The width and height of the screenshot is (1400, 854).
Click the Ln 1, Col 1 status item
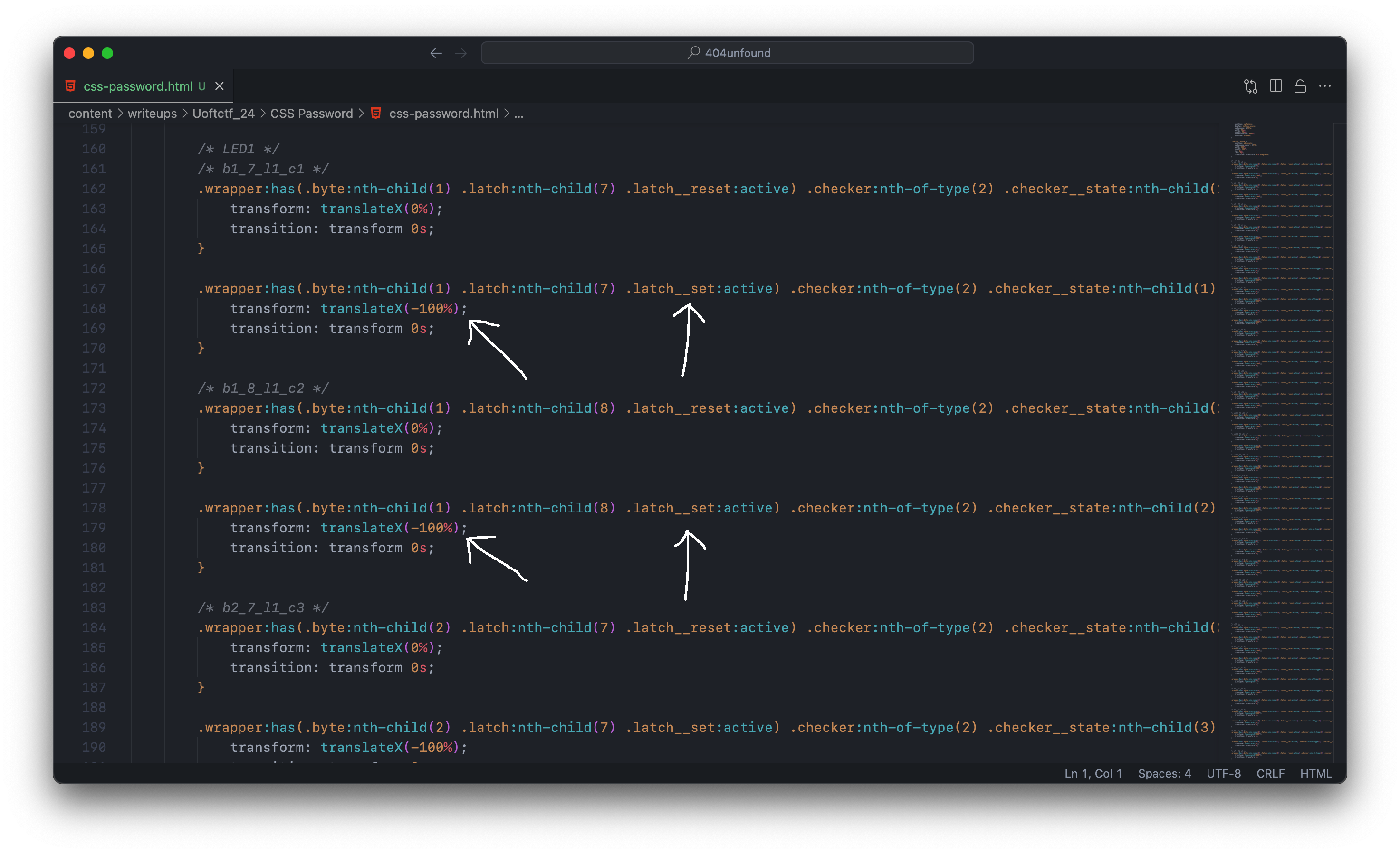coord(1093,773)
